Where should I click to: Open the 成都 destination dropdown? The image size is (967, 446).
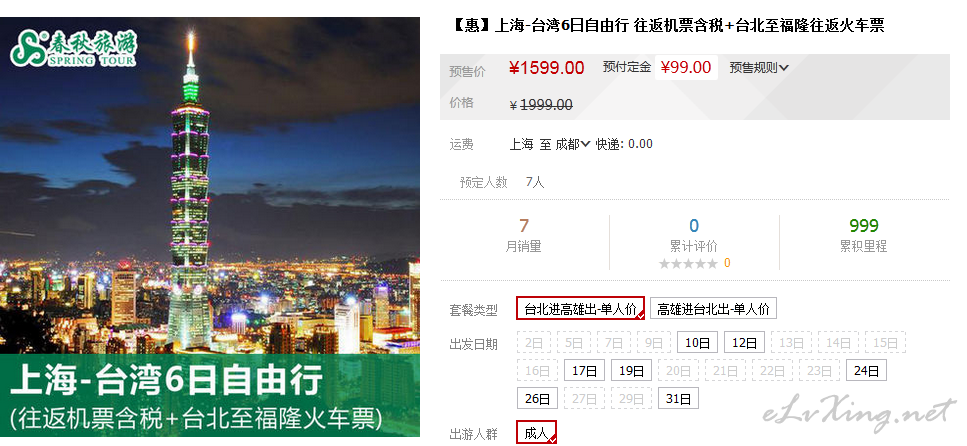(x=573, y=144)
